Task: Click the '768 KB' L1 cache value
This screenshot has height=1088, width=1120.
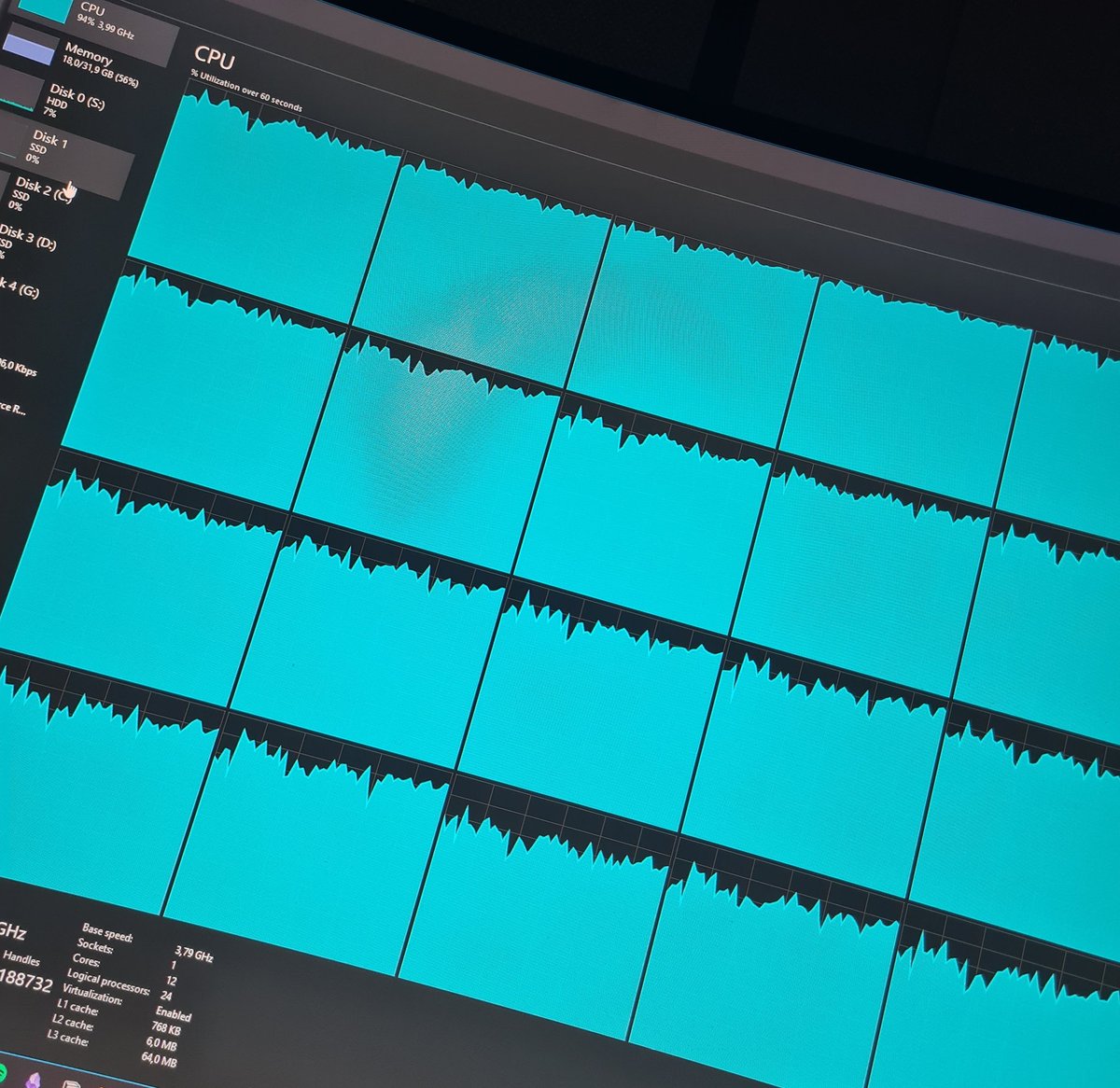Action: click(x=166, y=1029)
